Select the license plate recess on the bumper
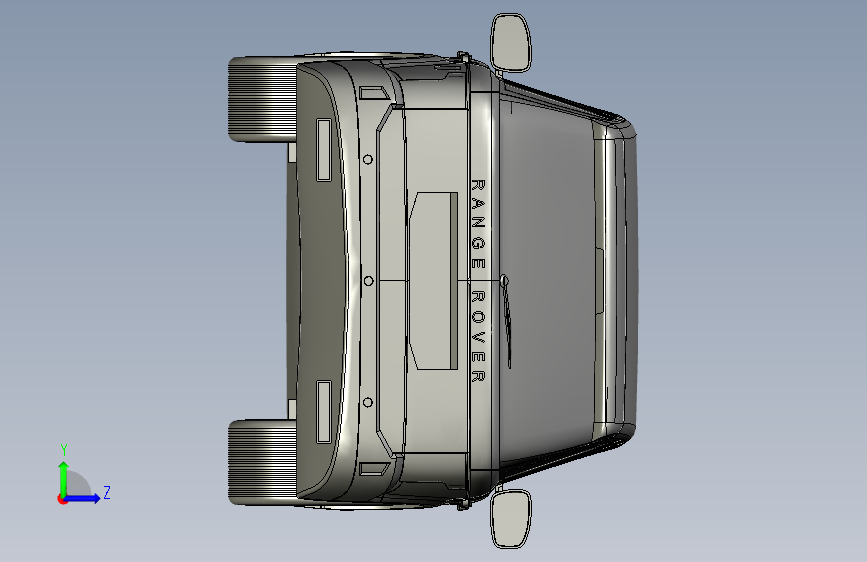867x562 pixels. 434,281
